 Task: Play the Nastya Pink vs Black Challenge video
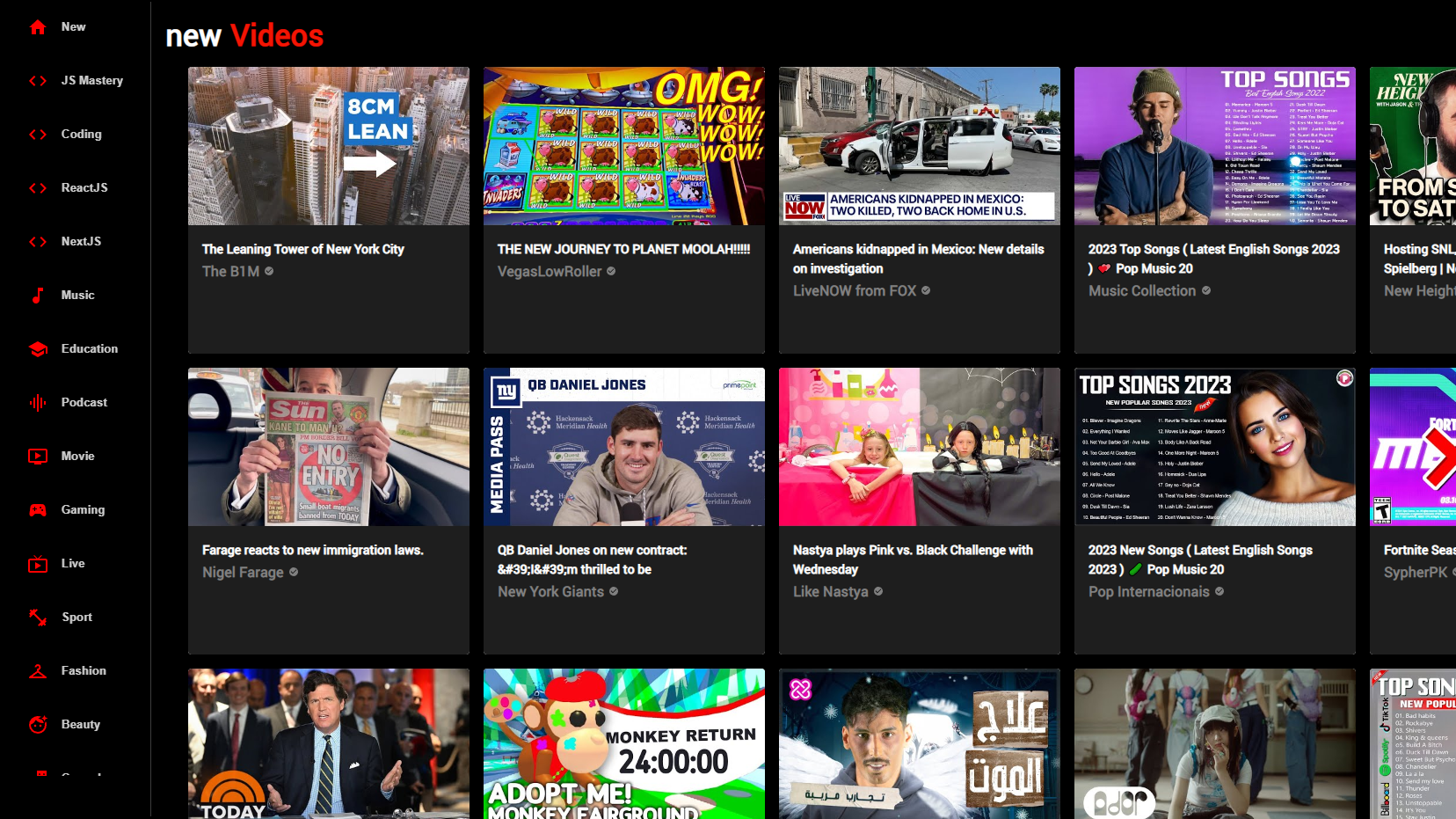[919, 447]
